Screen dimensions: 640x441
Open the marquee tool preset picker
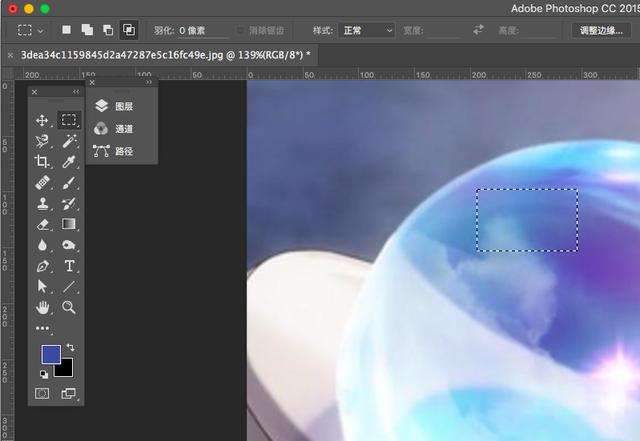(x=31, y=30)
